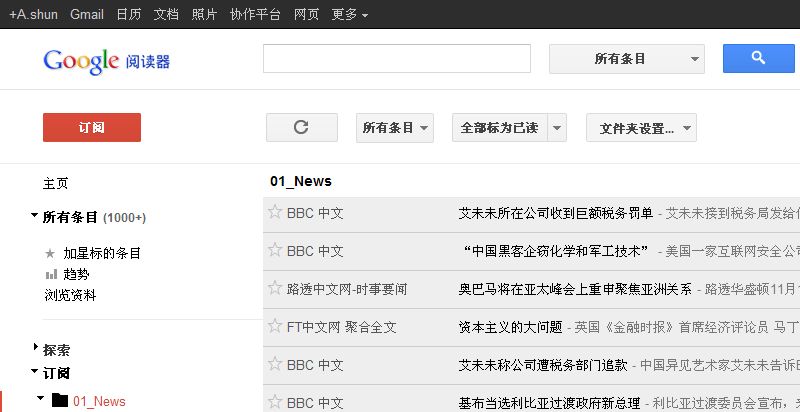The height and width of the screenshot is (412, 800).
Task: Click the 全部标为已读 button
Action: [499, 127]
